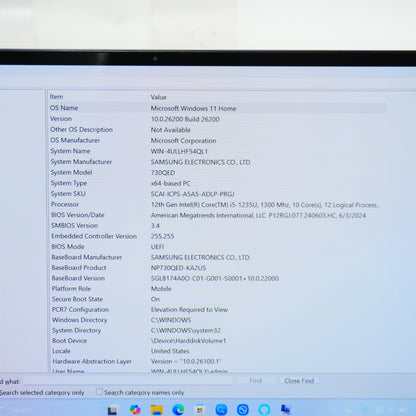Select the 'Boot Device' item cell
416x416 pixels.
[x=69, y=340]
